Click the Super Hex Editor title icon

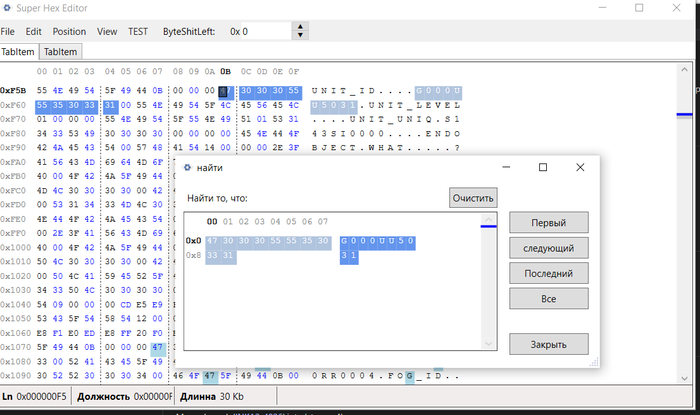9,8
